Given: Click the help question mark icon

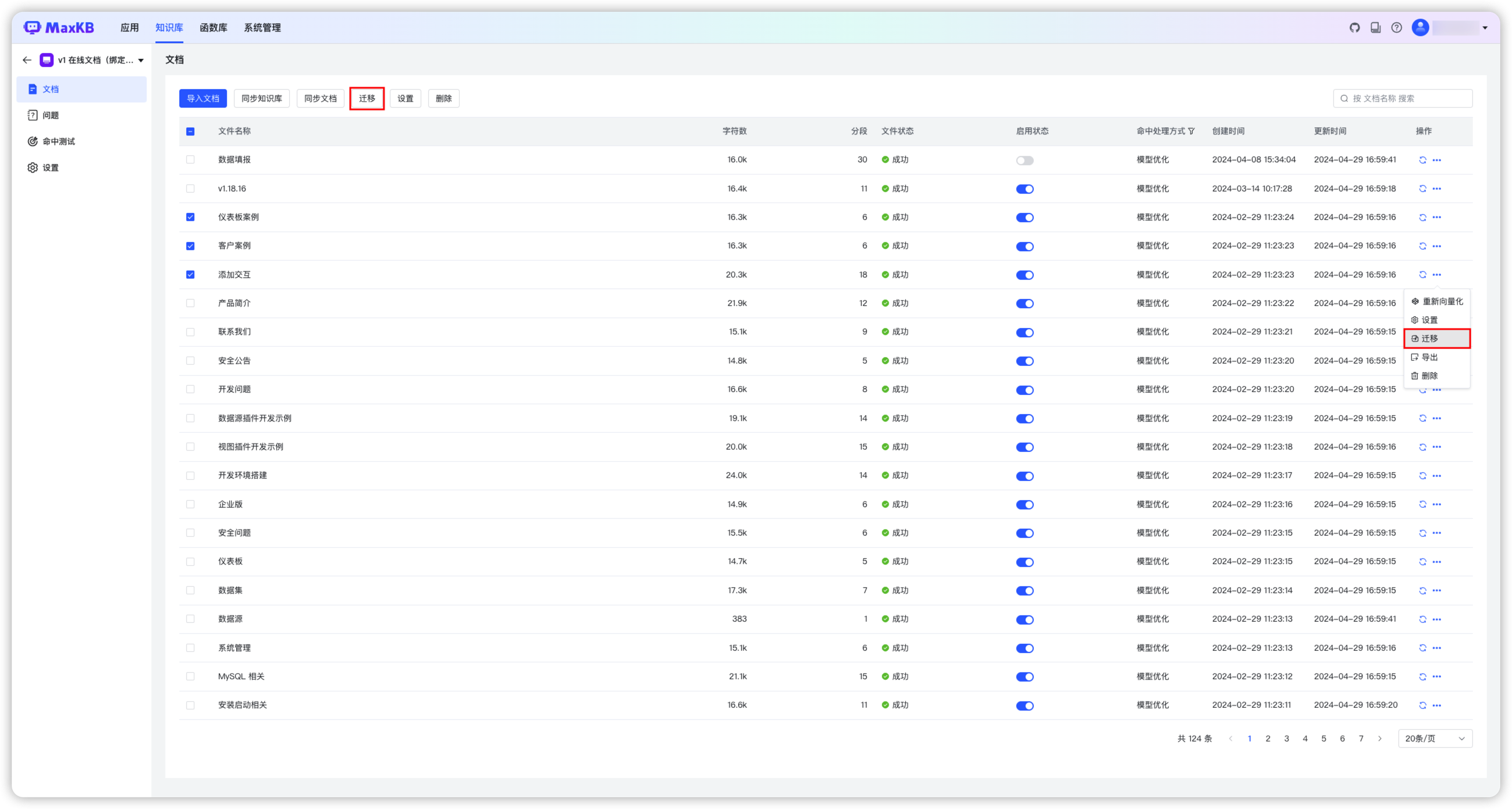Looking at the screenshot, I should [1396, 27].
